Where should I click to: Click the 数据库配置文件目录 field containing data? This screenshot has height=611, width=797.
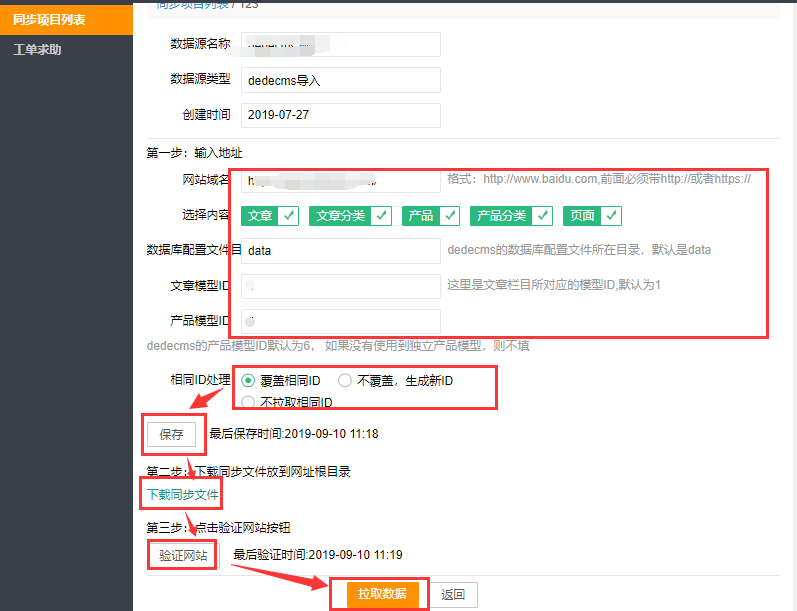[340, 250]
